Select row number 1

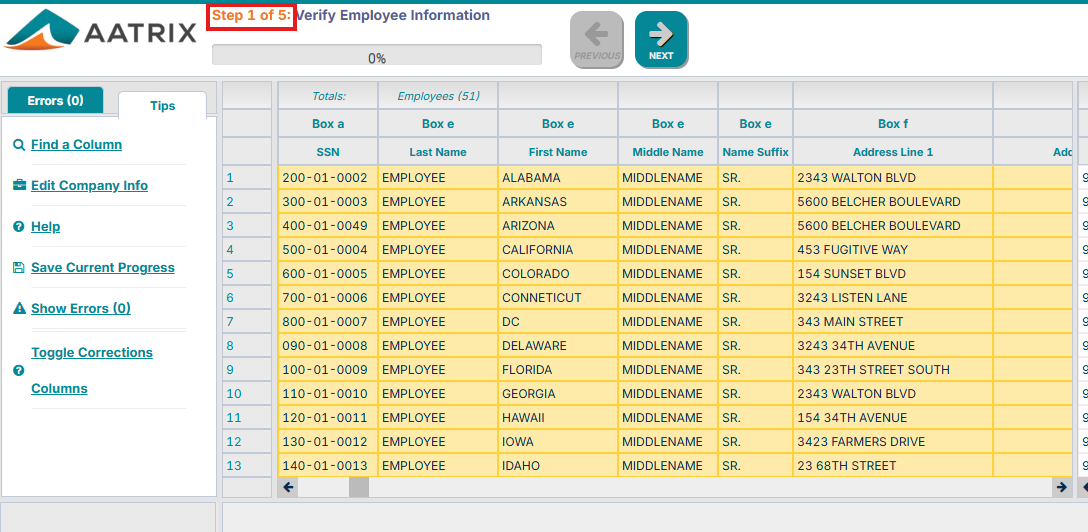[x=247, y=178]
